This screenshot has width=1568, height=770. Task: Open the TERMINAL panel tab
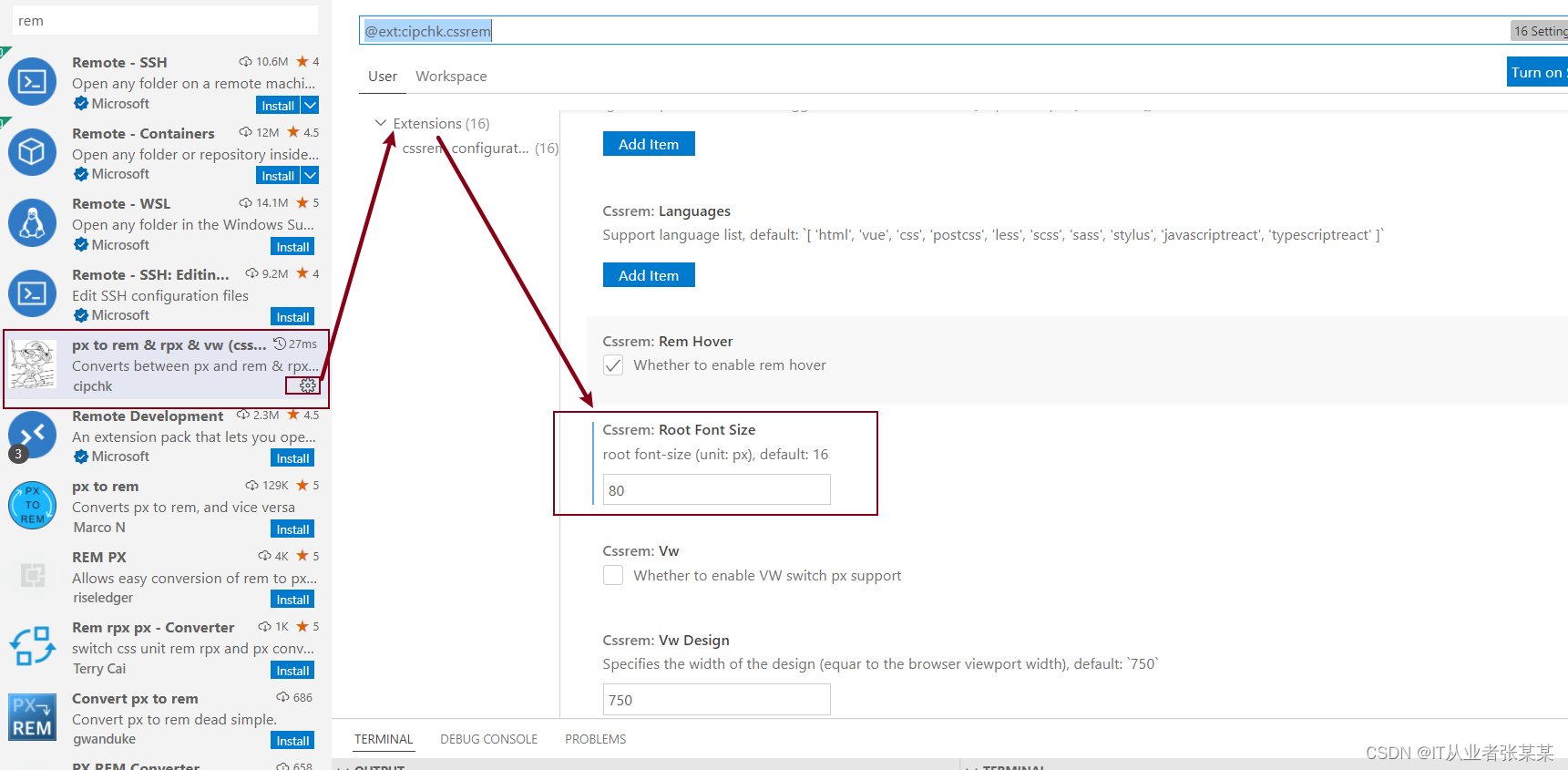384,739
